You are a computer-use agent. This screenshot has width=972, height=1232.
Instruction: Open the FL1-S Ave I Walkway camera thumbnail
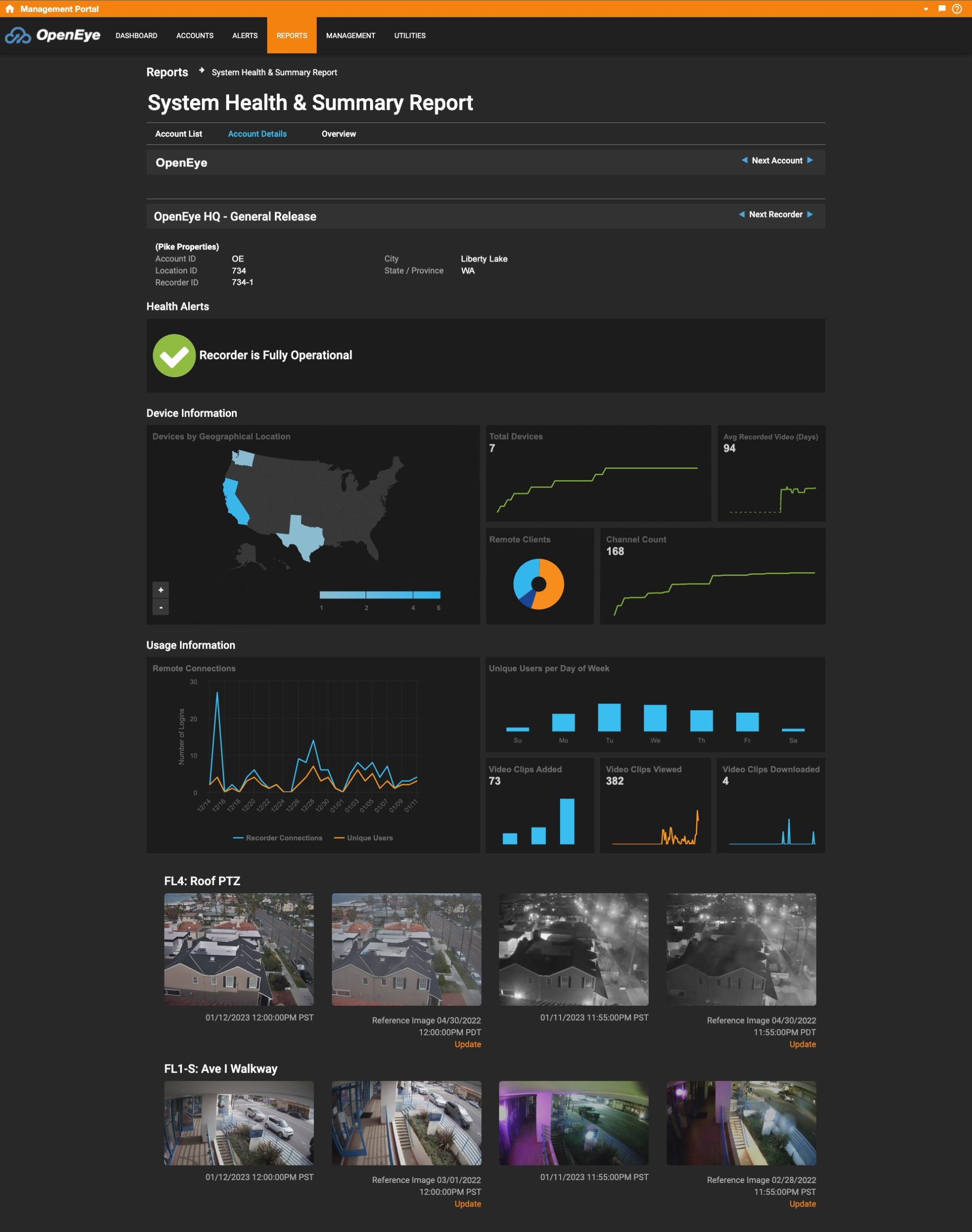coord(239,1123)
